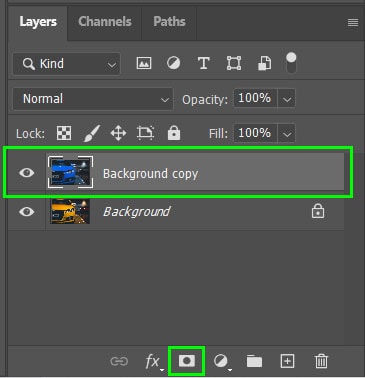Open the Layers panel menu

(353, 23)
